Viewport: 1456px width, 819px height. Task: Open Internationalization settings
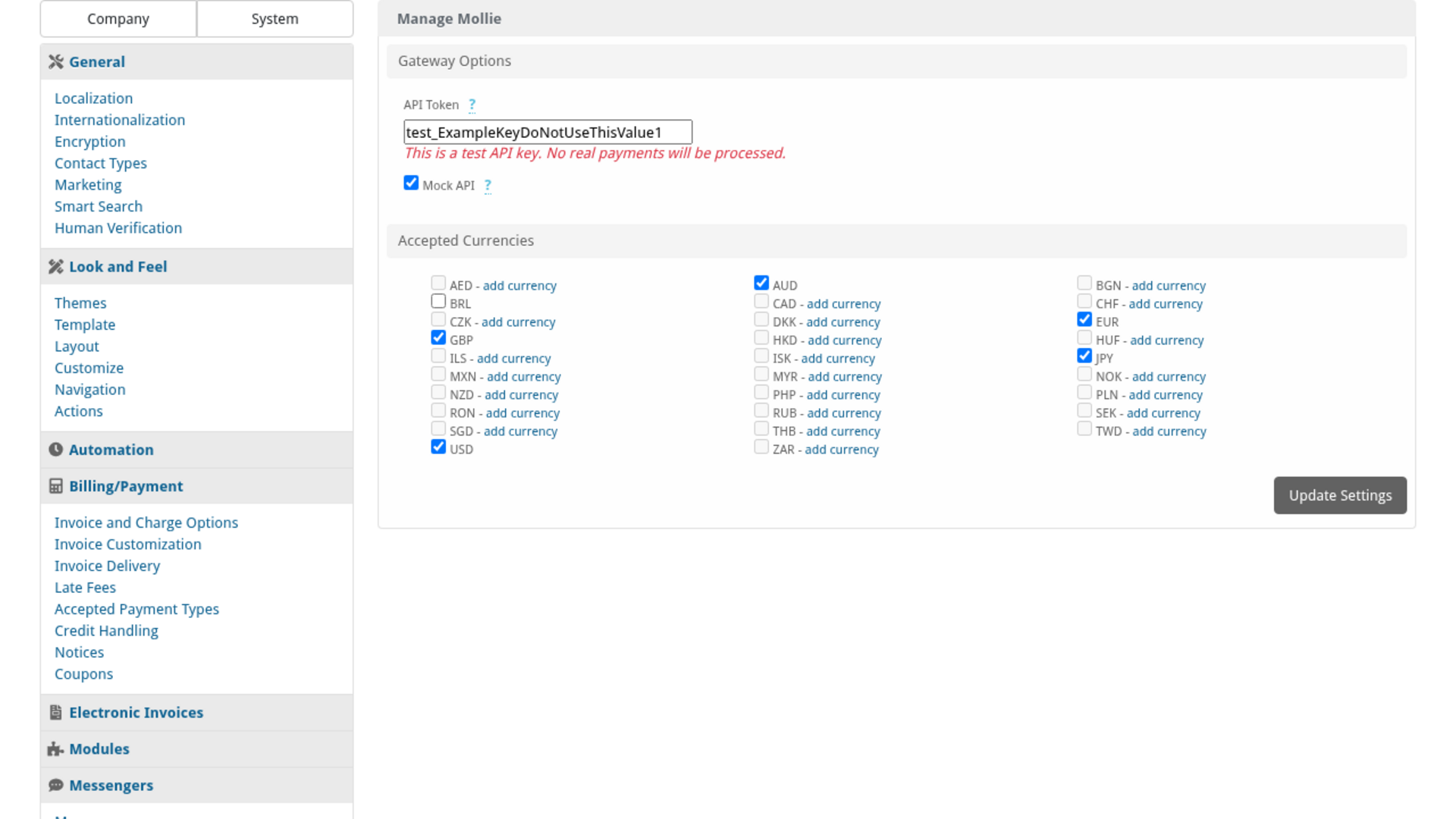click(x=120, y=120)
